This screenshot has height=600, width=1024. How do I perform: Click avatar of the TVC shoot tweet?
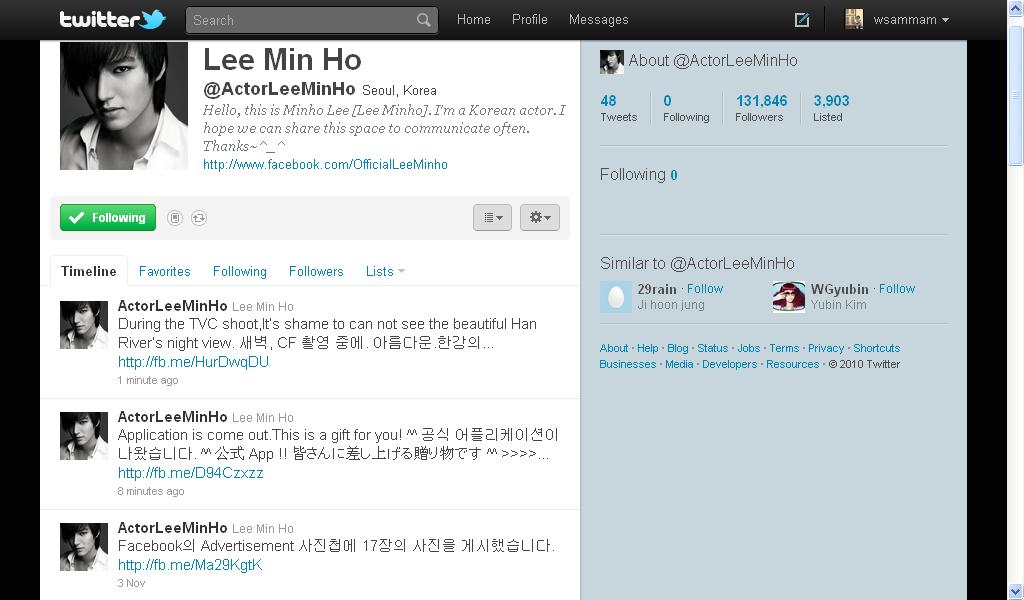tap(84, 324)
